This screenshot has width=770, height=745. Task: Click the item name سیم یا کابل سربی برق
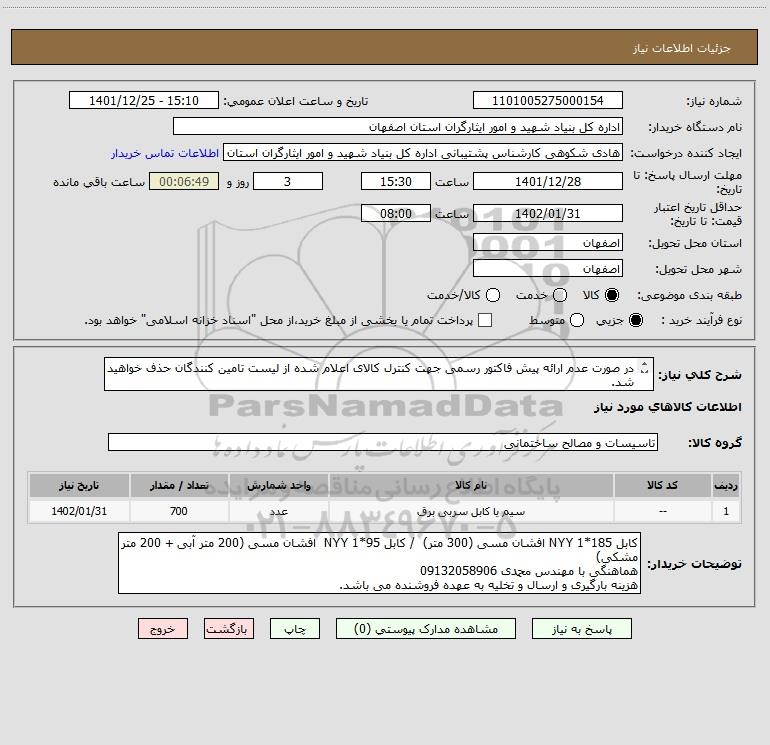tap(471, 512)
